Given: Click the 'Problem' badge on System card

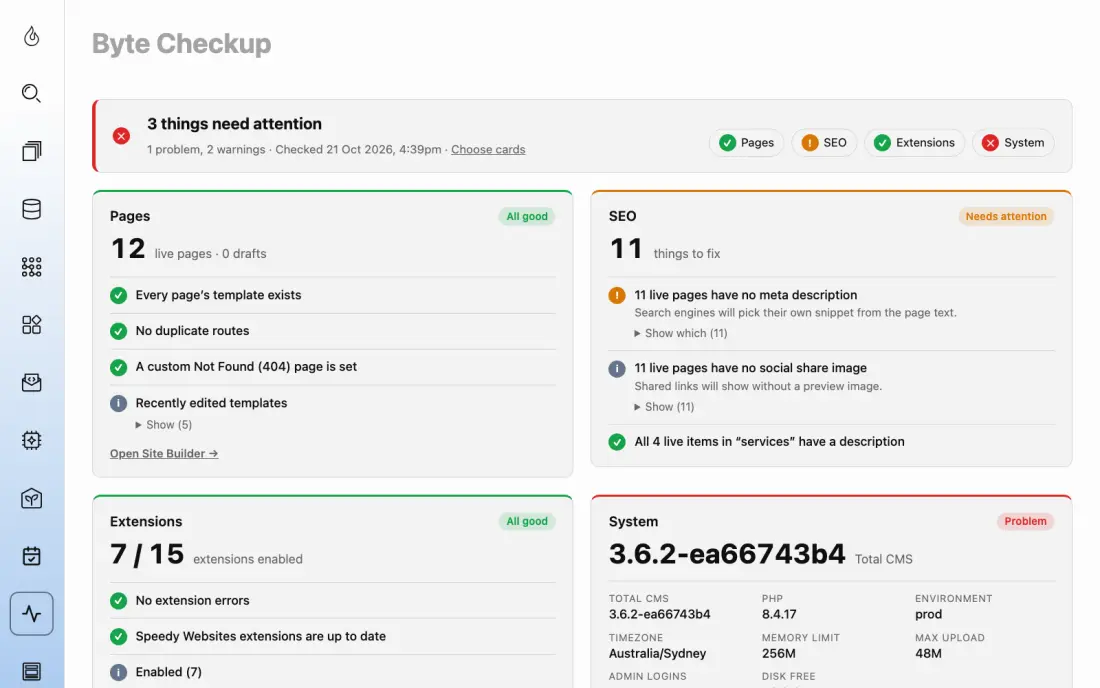Looking at the screenshot, I should (1025, 521).
